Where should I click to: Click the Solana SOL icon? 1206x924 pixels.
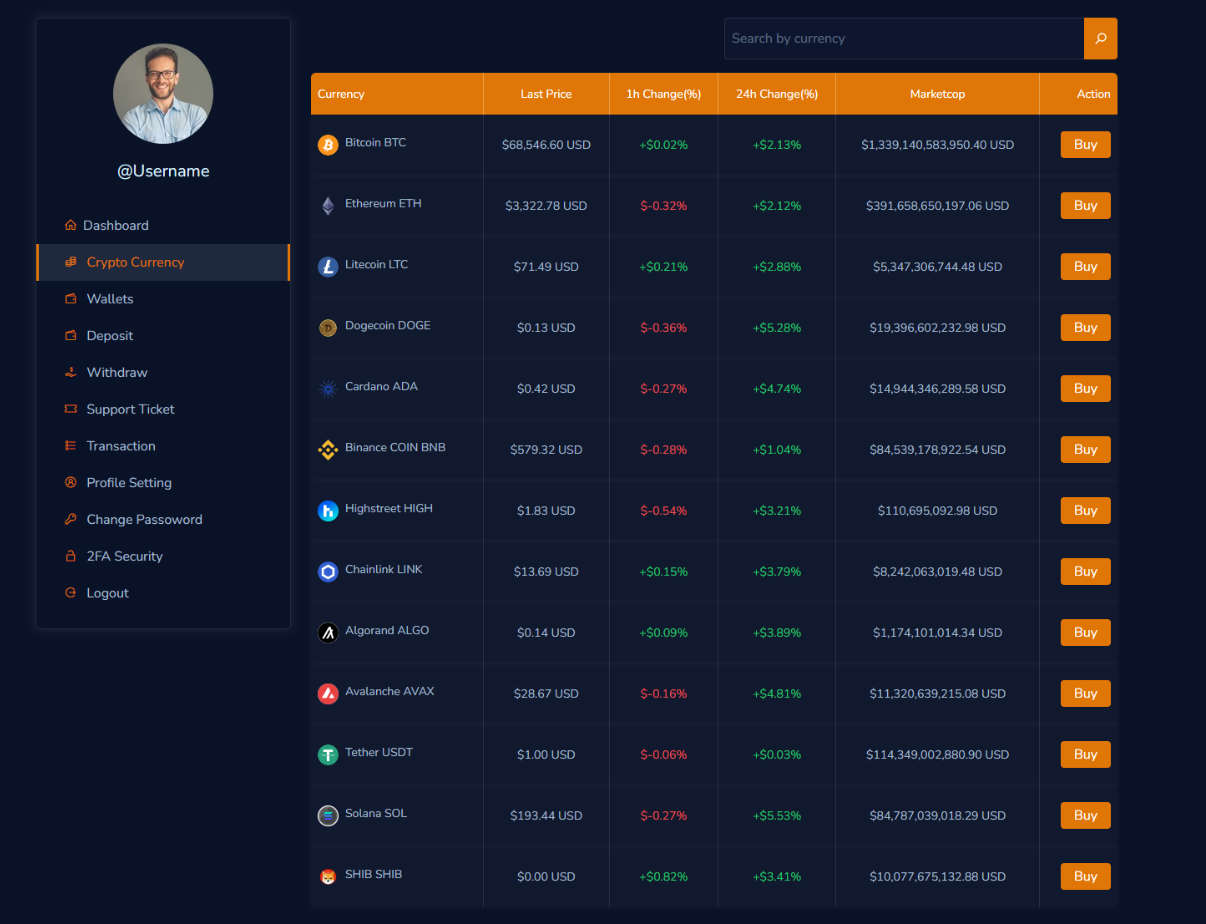click(328, 816)
